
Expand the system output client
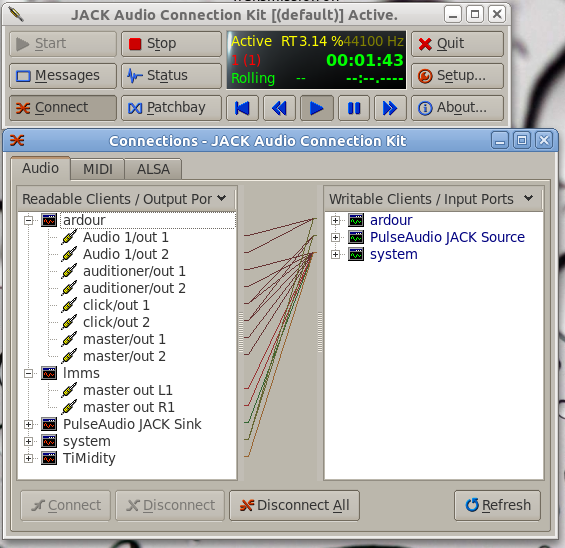click(x=28, y=441)
